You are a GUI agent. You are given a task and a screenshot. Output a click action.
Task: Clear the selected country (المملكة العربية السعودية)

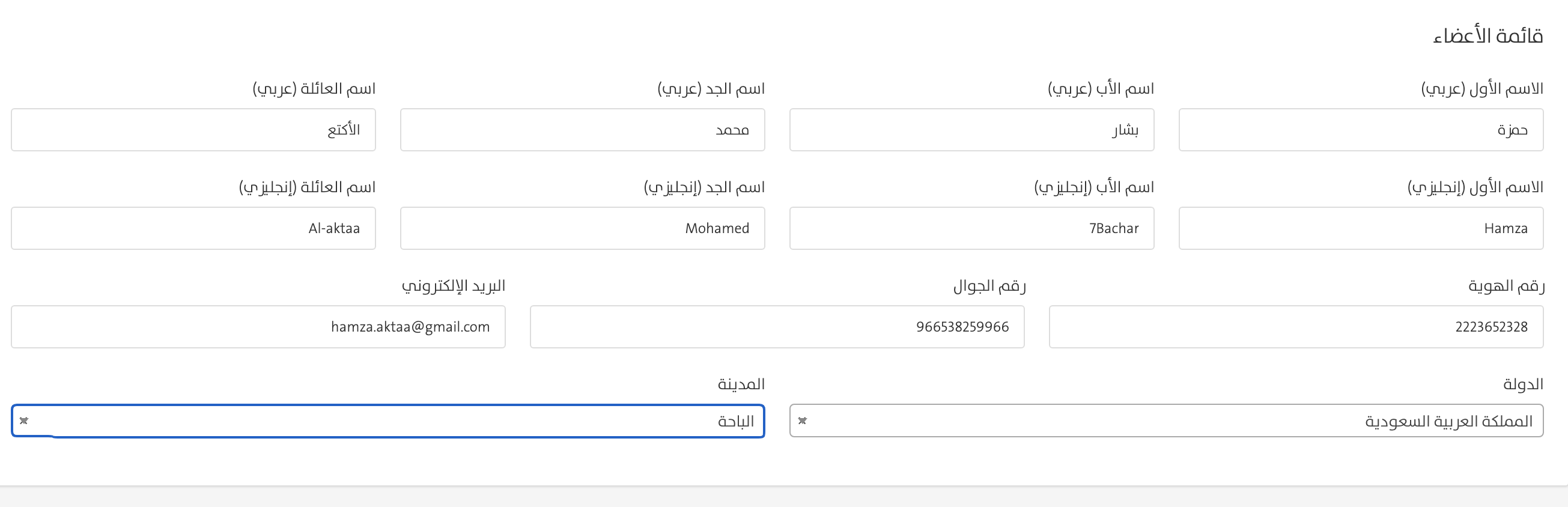[x=802, y=420]
